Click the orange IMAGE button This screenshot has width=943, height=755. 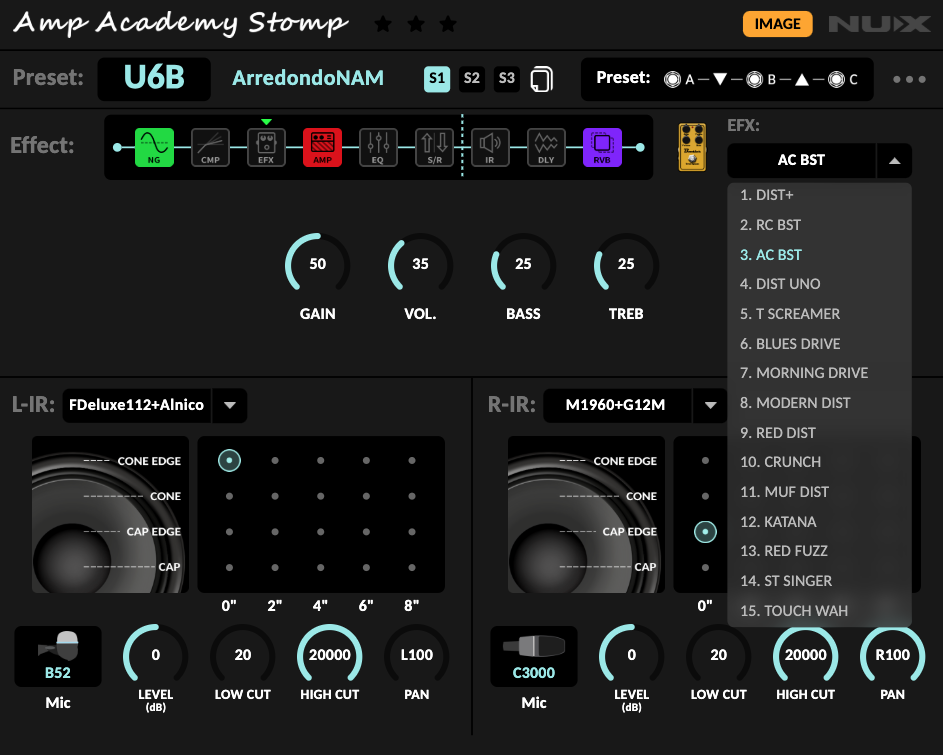tap(777, 24)
